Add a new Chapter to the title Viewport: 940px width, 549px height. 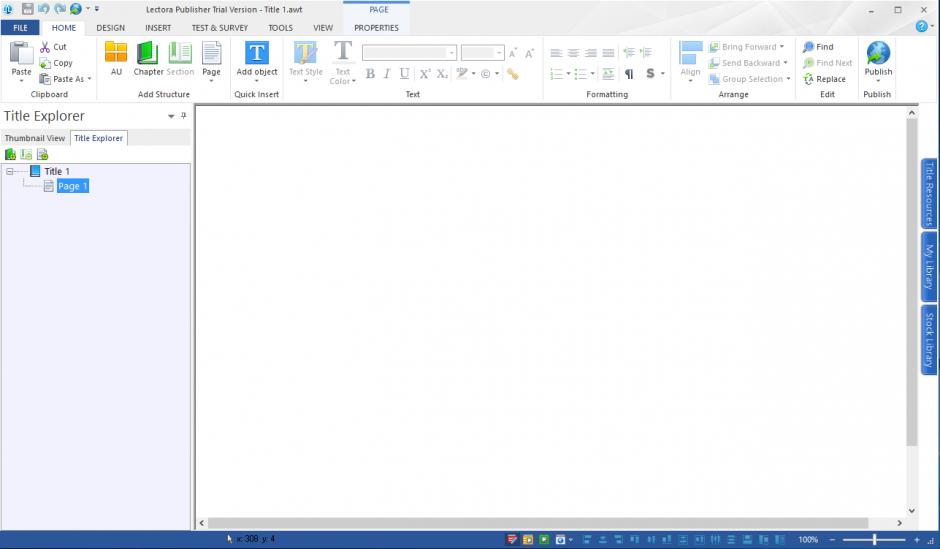[147, 56]
